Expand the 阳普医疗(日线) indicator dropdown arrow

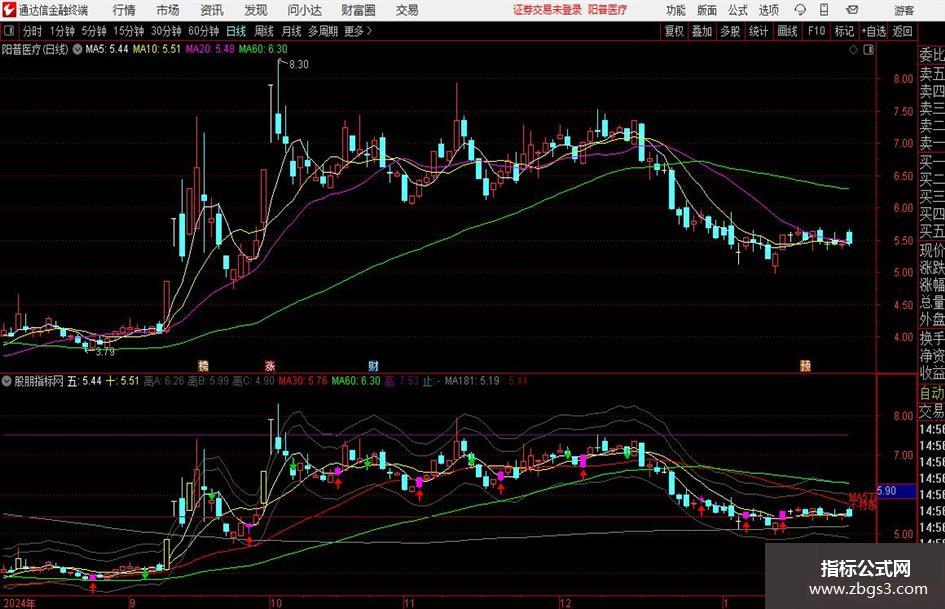click(x=77, y=49)
